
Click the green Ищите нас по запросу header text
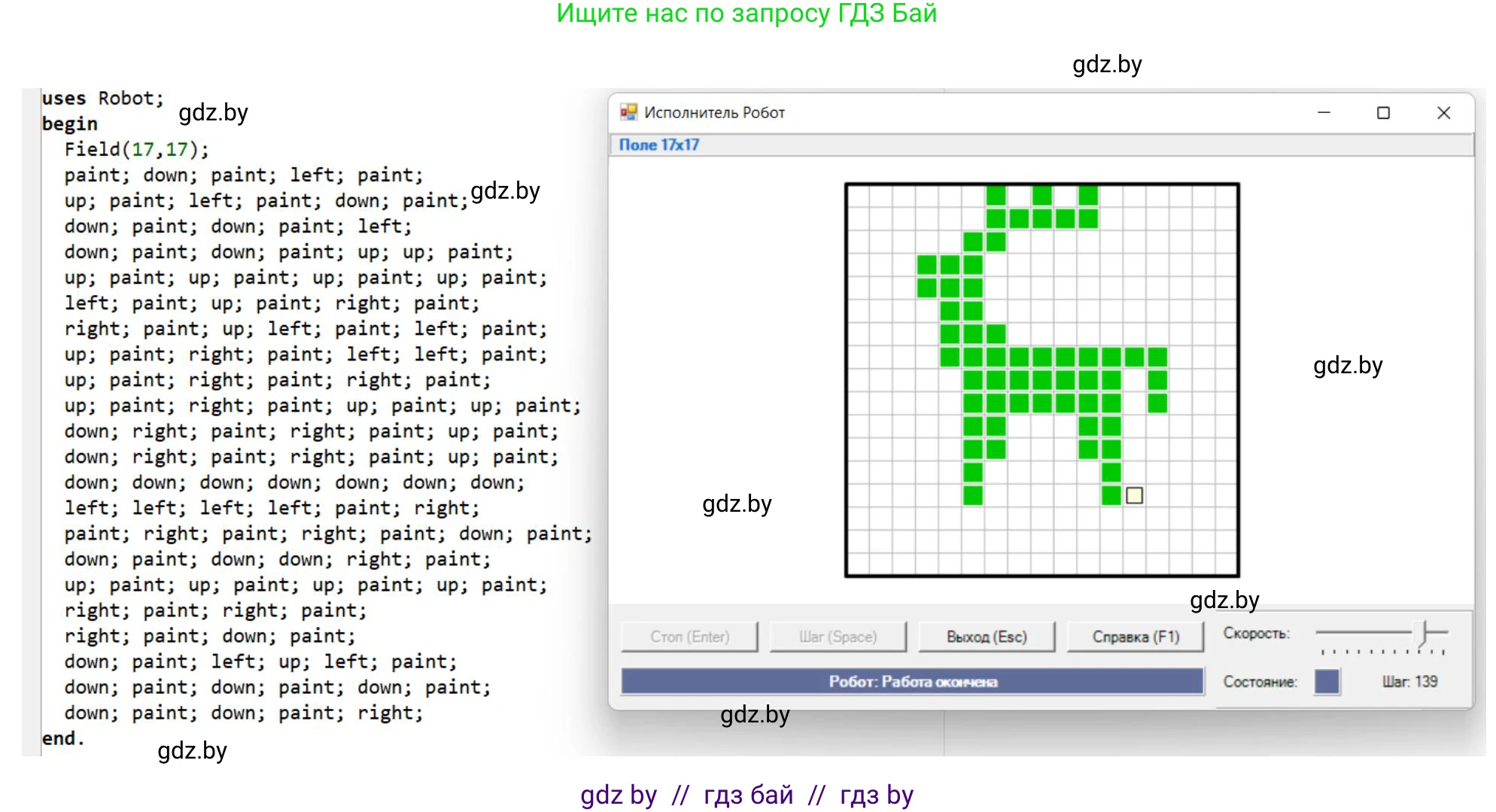pos(746,14)
